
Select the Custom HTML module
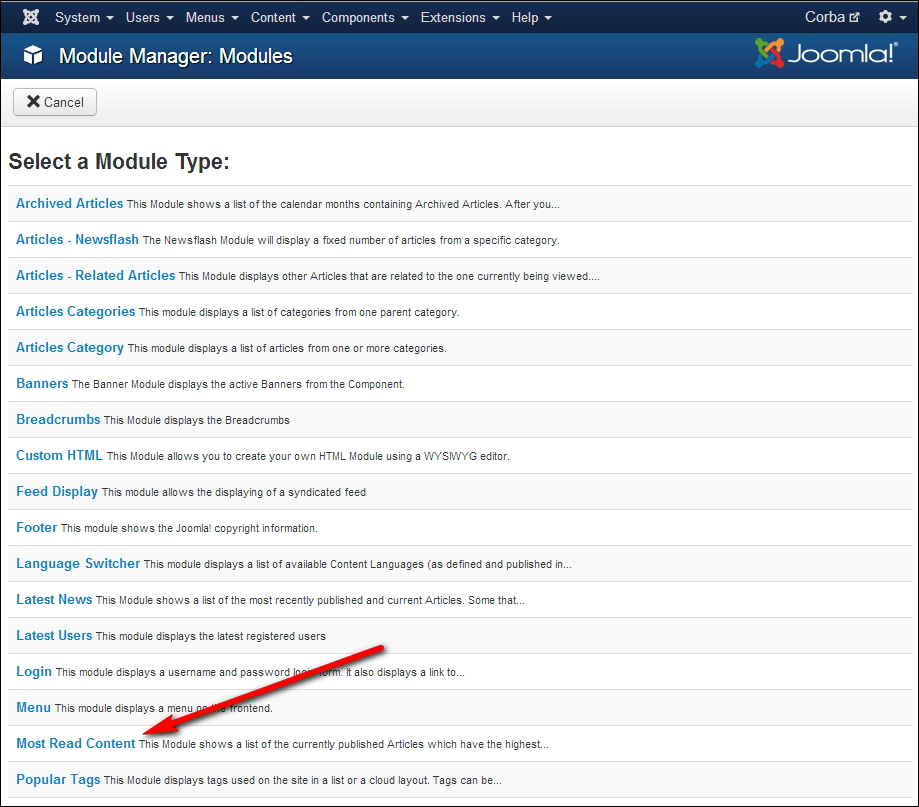pyautogui.click(x=59, y=455)
